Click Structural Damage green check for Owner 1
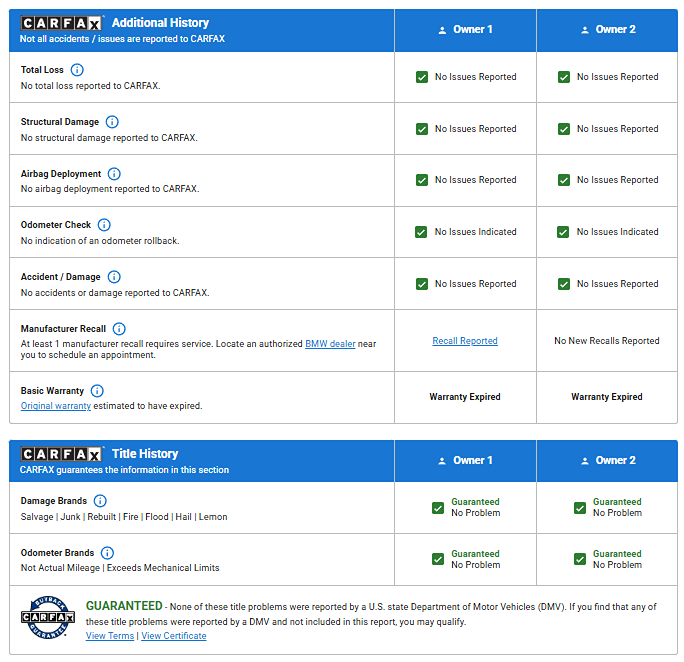The image size is (684, 662). click(422, 129)
